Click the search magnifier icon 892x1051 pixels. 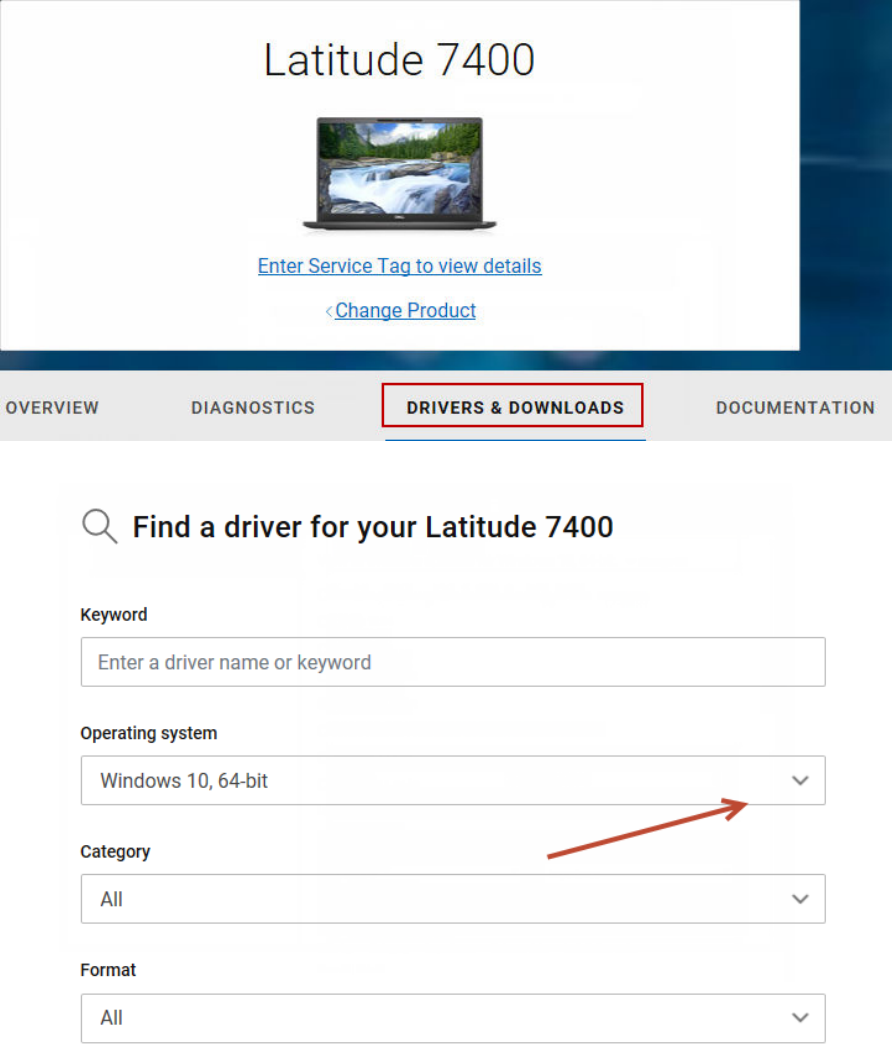[99, 526]
